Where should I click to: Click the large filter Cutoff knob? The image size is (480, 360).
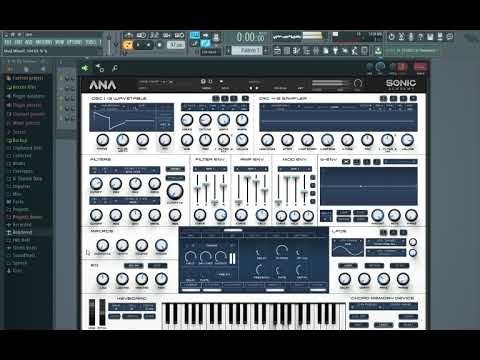coord(175,191)
